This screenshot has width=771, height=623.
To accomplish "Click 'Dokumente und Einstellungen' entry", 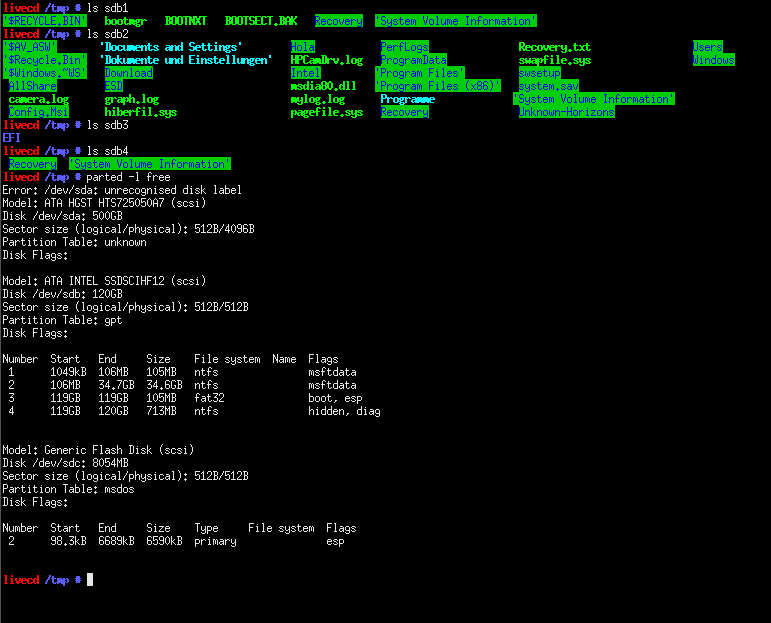I will 186,60.
